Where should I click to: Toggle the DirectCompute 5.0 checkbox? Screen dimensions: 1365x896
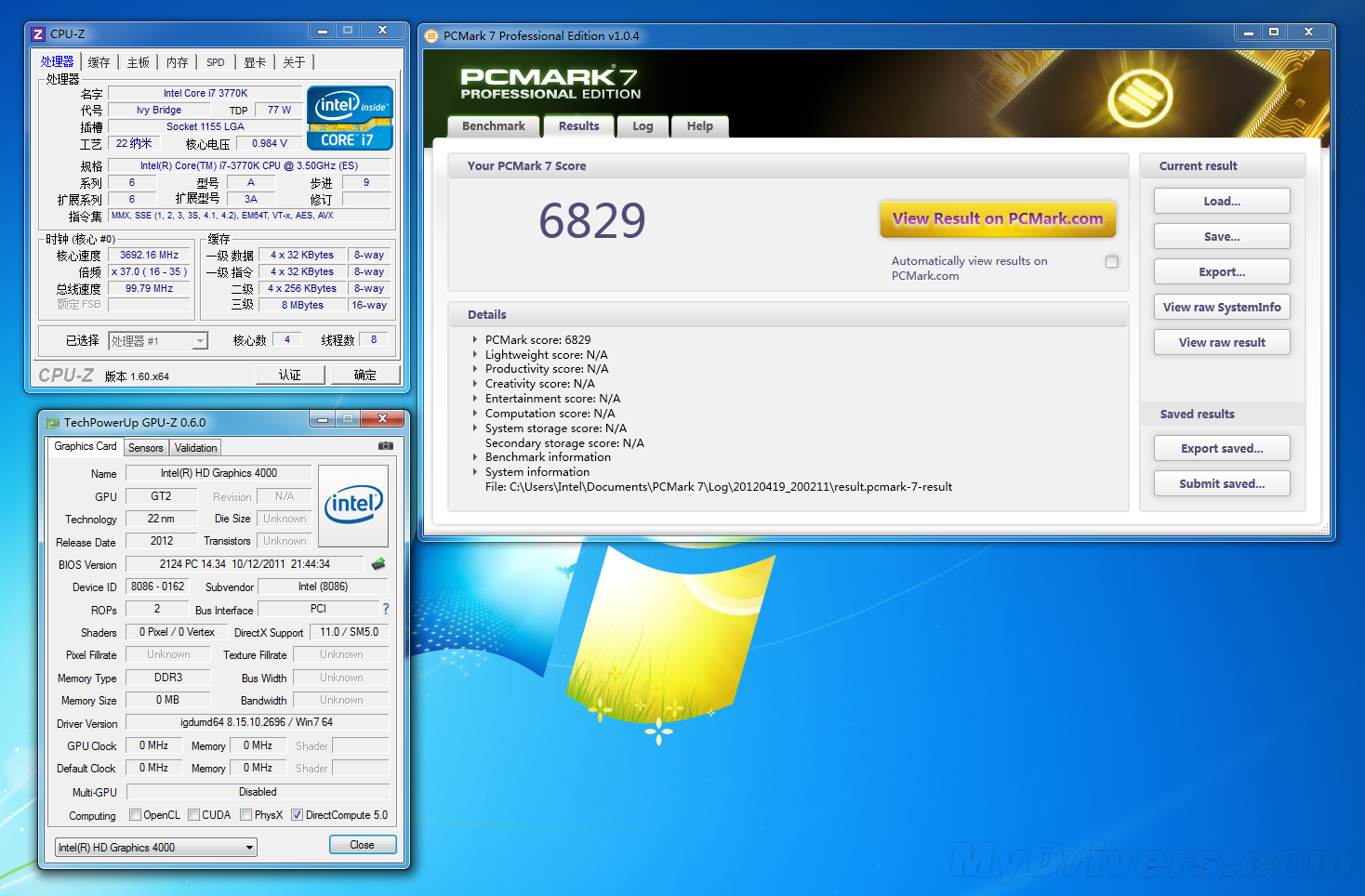[x=298, y=815]
